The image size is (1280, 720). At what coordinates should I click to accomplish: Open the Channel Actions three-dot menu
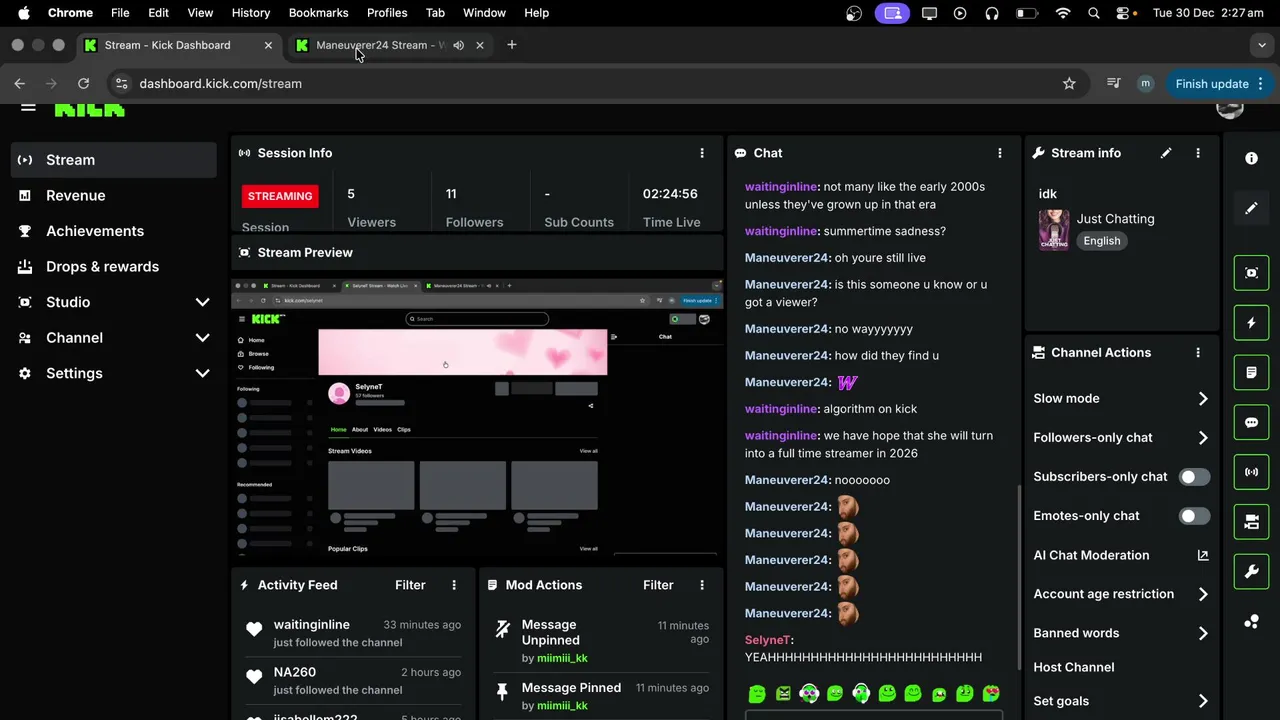point(1198,353)
